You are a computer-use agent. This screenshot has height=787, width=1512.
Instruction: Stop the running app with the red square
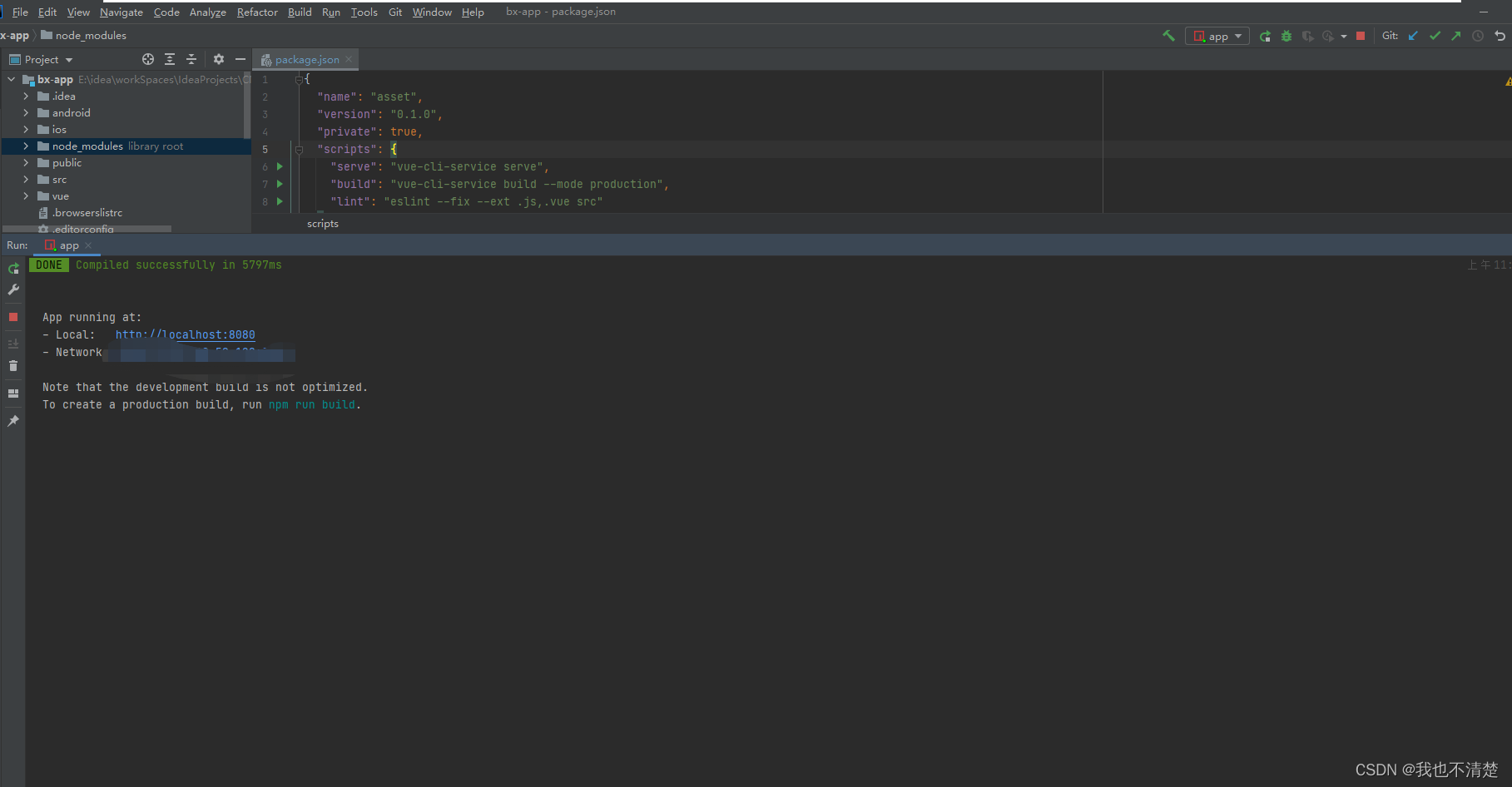1361,37
